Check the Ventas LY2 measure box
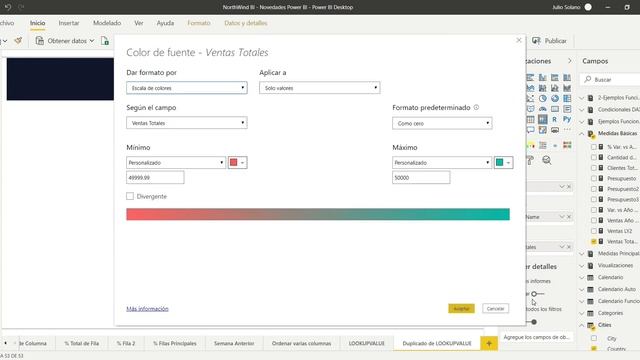640x360 pixels. pos(594,231)
